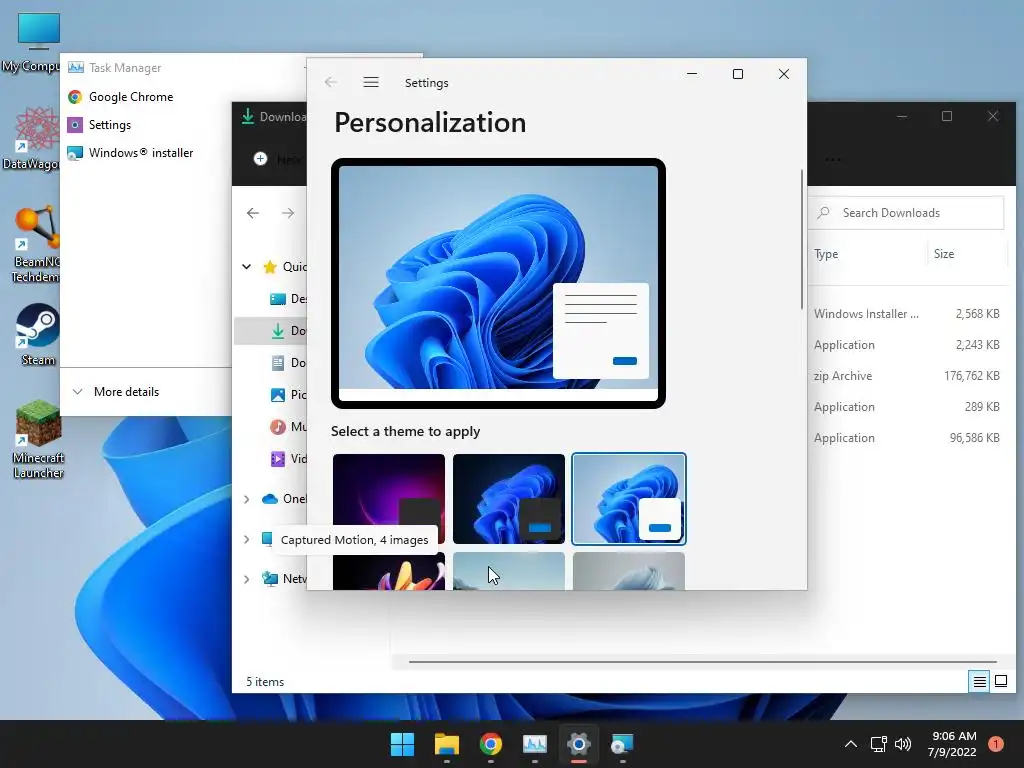Select the zip Archive file row

click(x=906, y=376)
